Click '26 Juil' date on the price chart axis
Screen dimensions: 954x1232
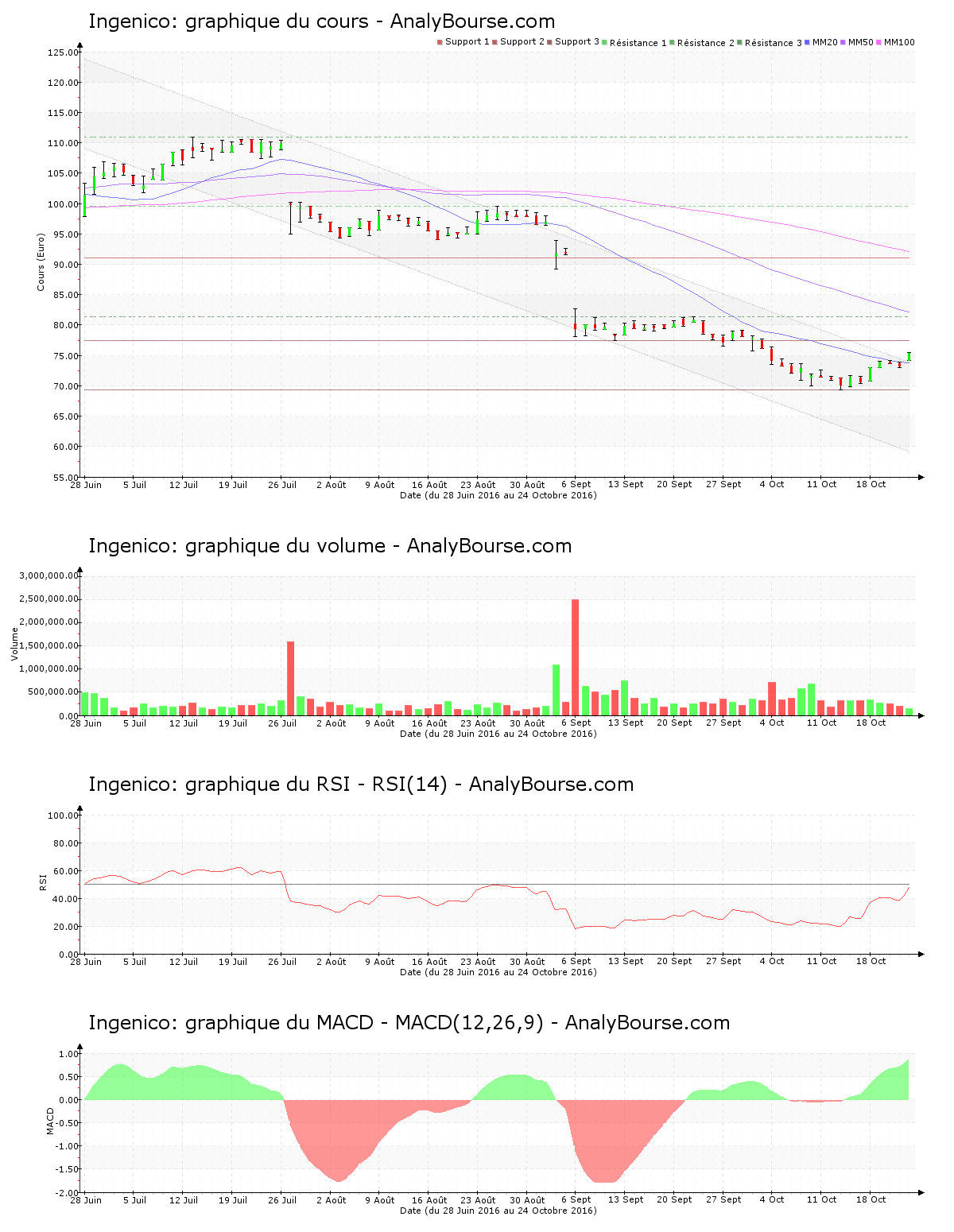point(281,485)
